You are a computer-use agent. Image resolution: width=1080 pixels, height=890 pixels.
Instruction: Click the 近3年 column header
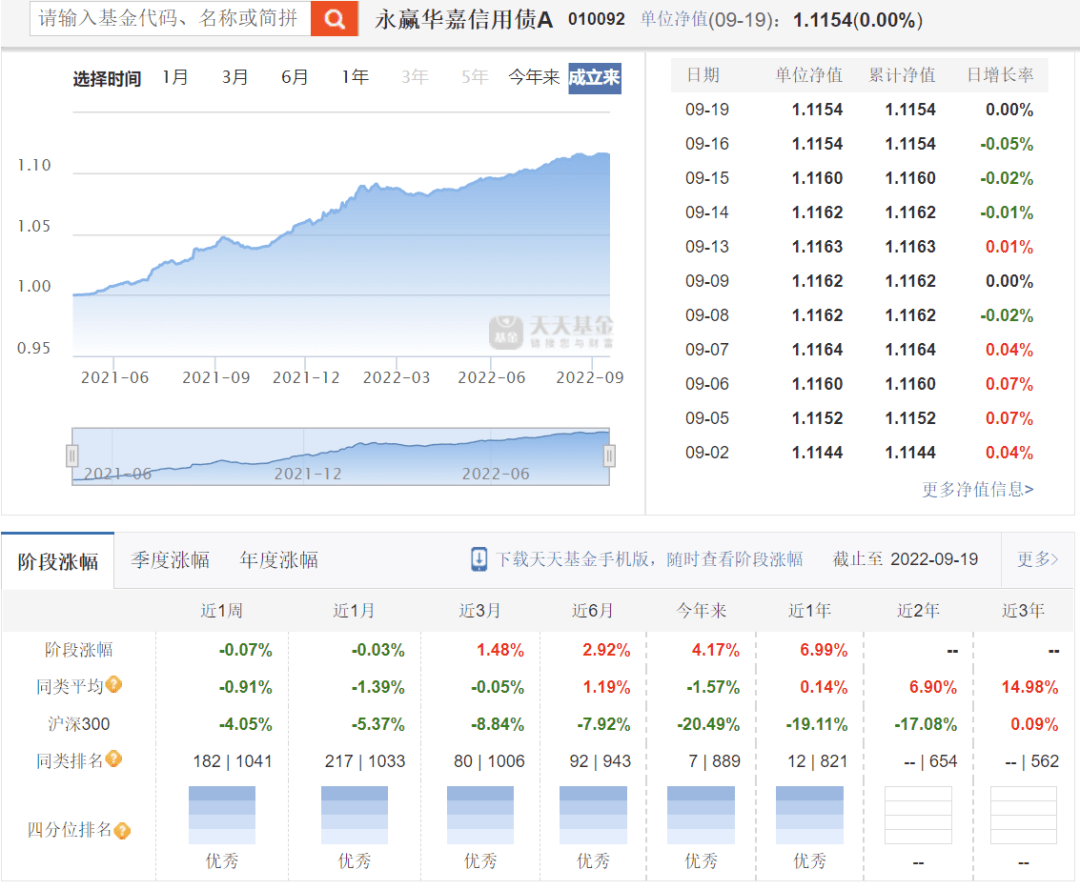coord(1023,610)
